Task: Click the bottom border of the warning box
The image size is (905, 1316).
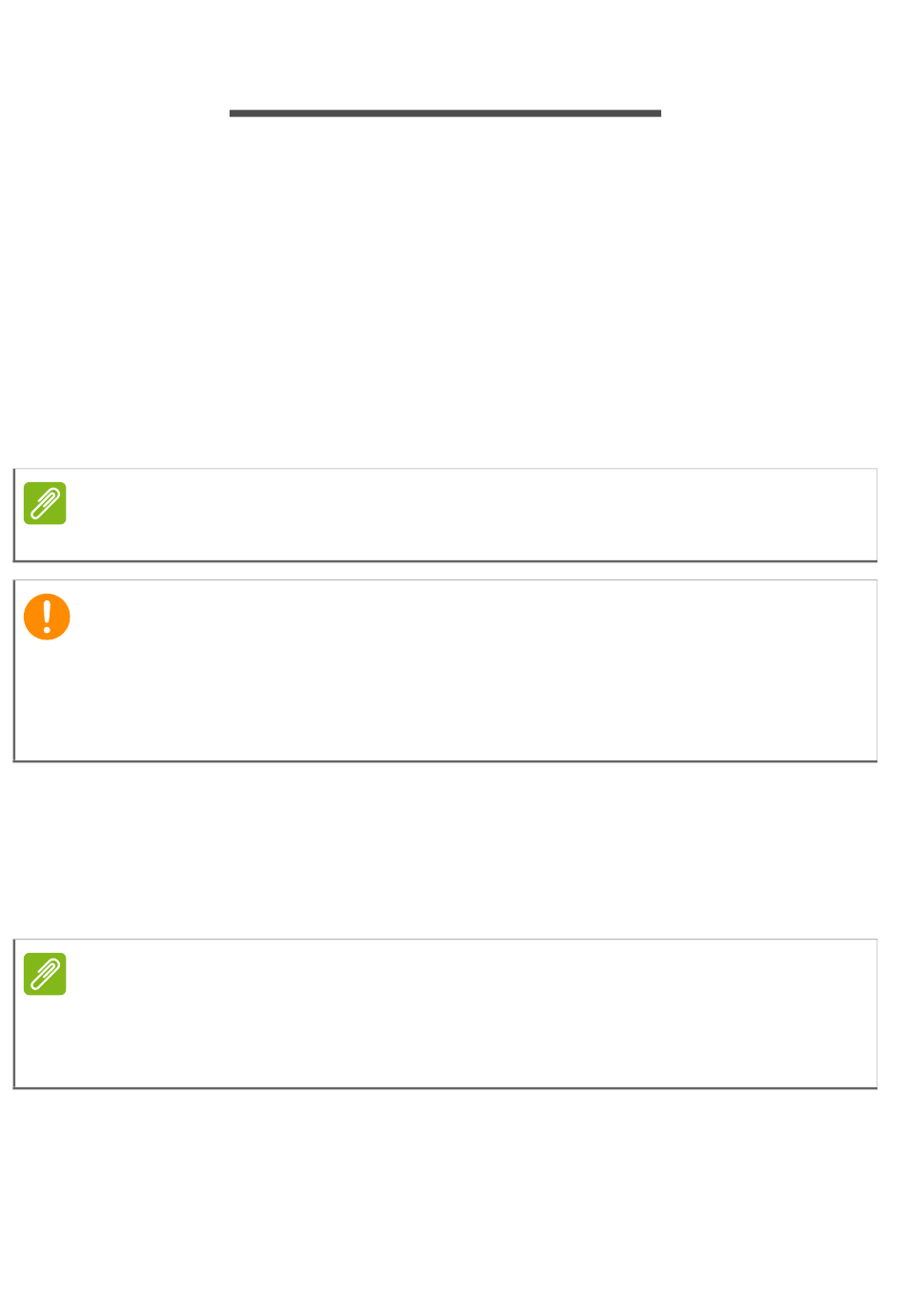Action: [x=445, y=760]
